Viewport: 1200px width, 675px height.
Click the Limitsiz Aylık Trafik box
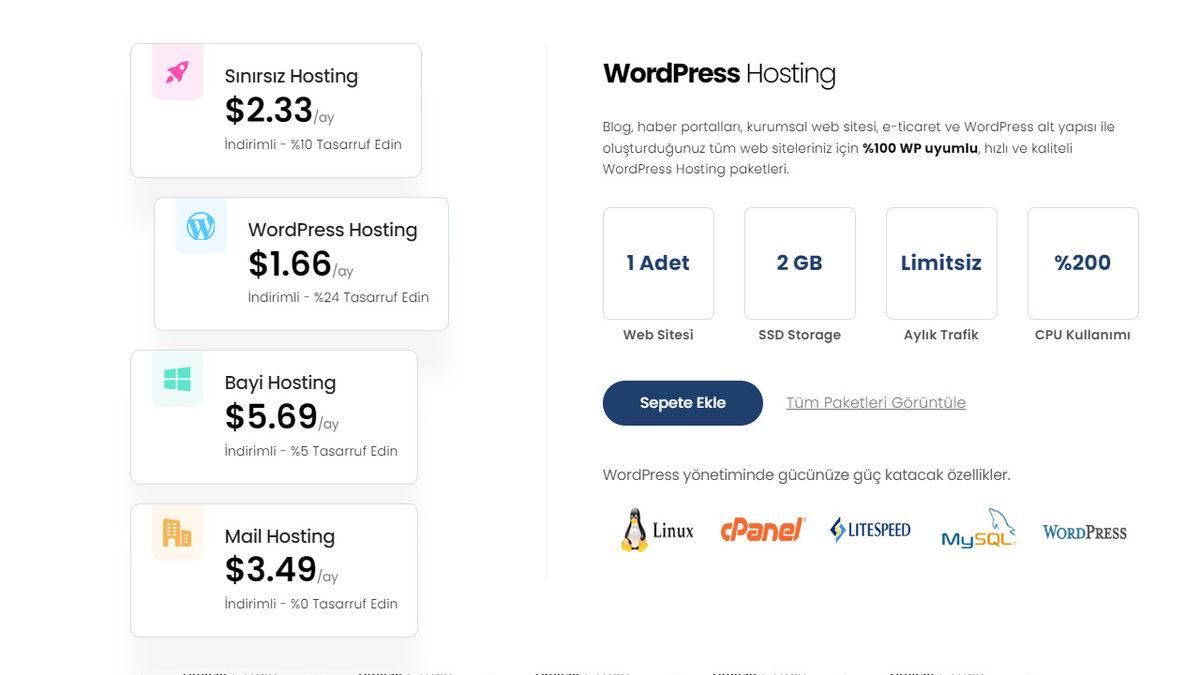[x=941, y=263]
